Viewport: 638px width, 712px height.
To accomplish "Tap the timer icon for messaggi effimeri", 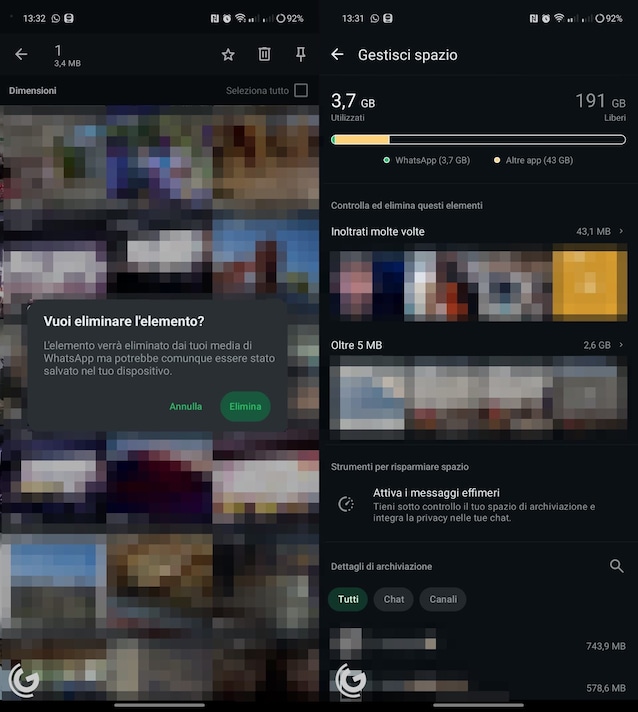I will point(346,504).
